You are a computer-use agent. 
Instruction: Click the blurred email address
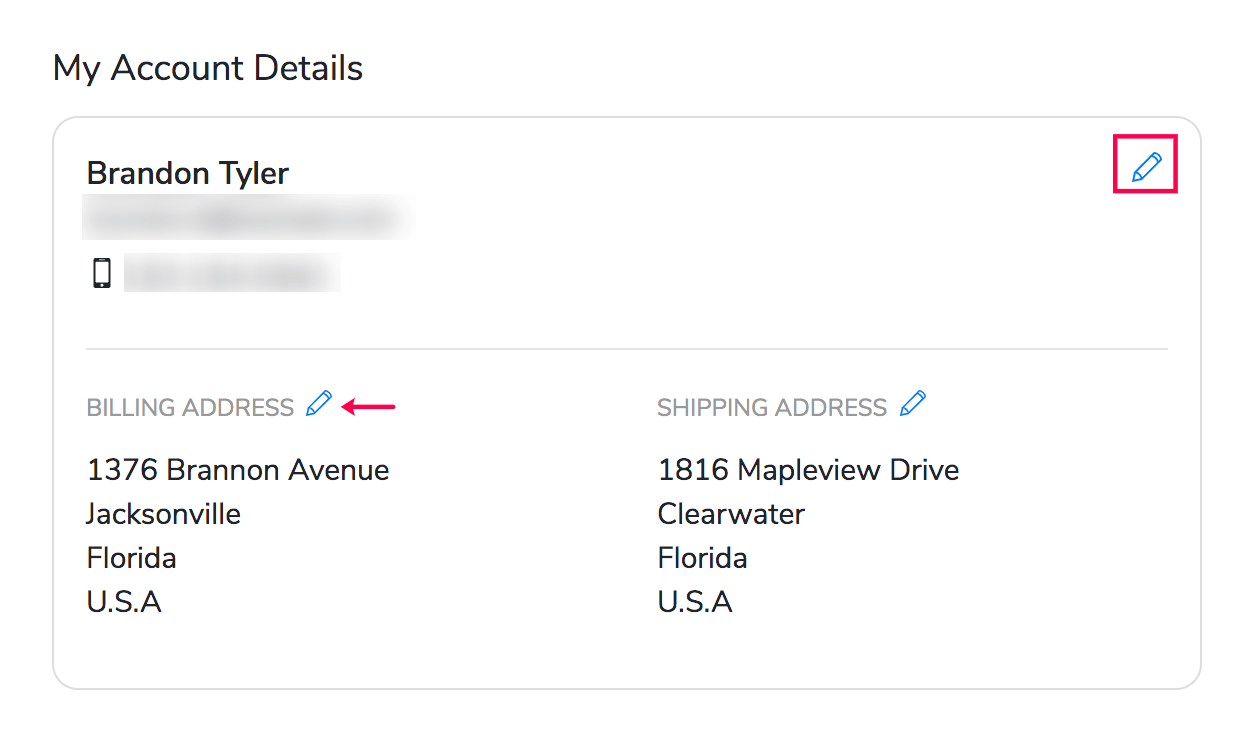coord(248,218)
